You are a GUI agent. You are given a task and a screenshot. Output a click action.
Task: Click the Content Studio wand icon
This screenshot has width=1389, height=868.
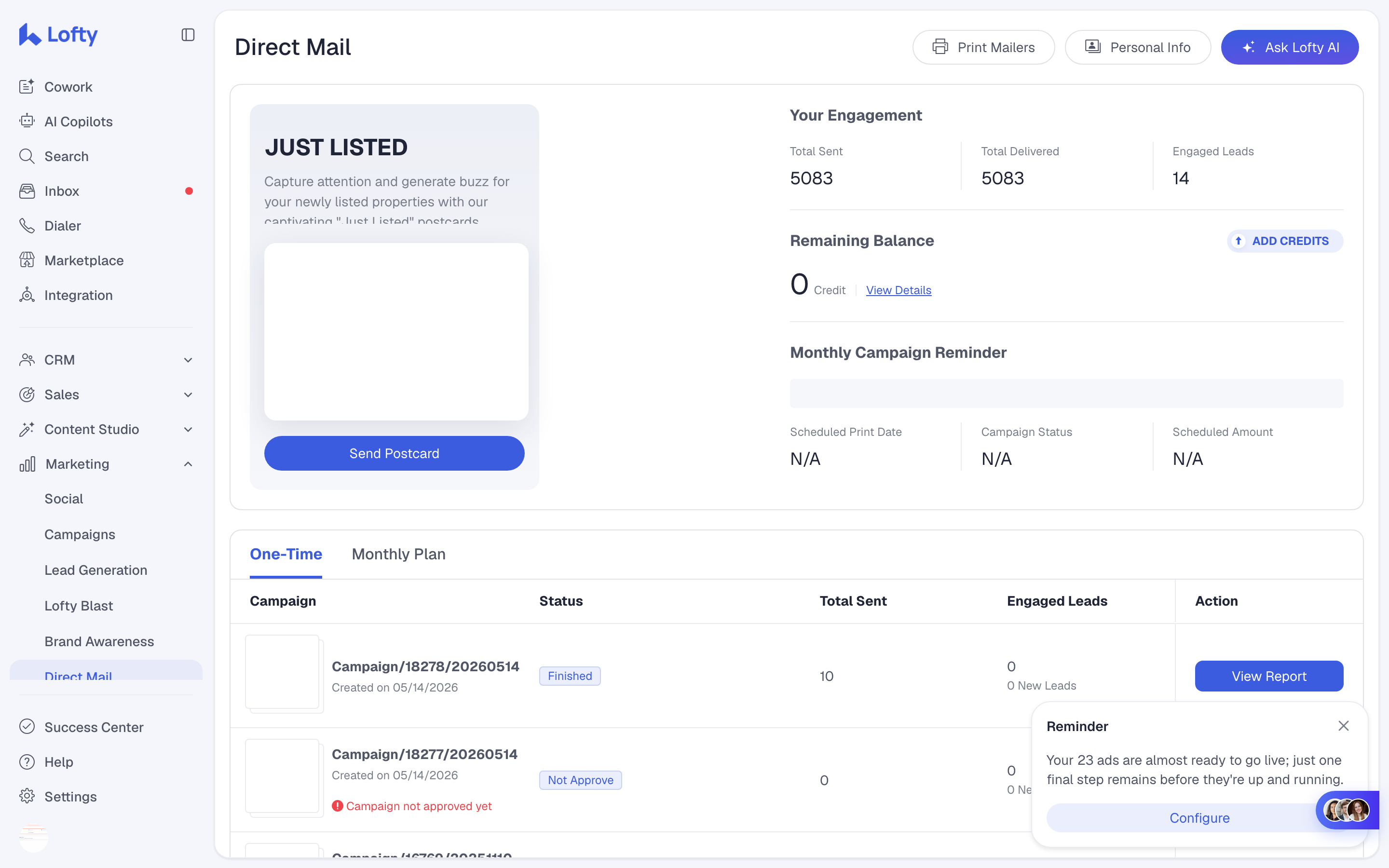pyautogui.click(x=27, y=429)
